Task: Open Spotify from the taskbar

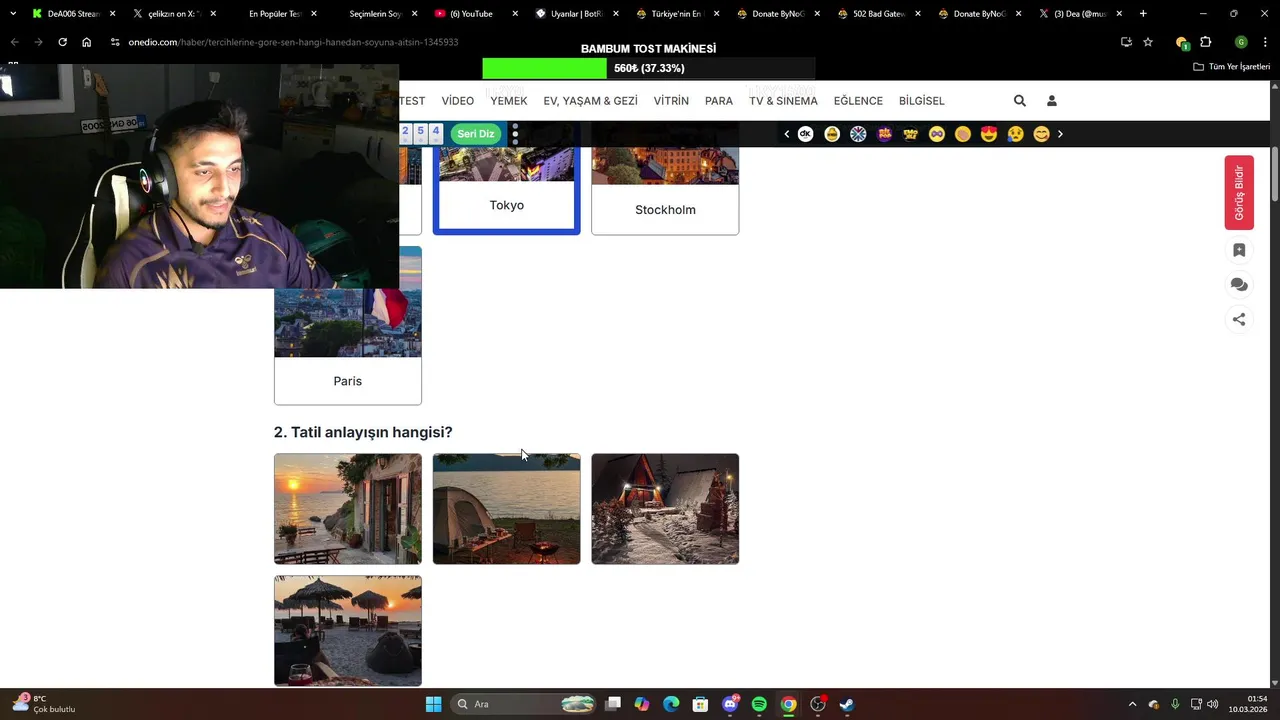Action: coord(759,704)
